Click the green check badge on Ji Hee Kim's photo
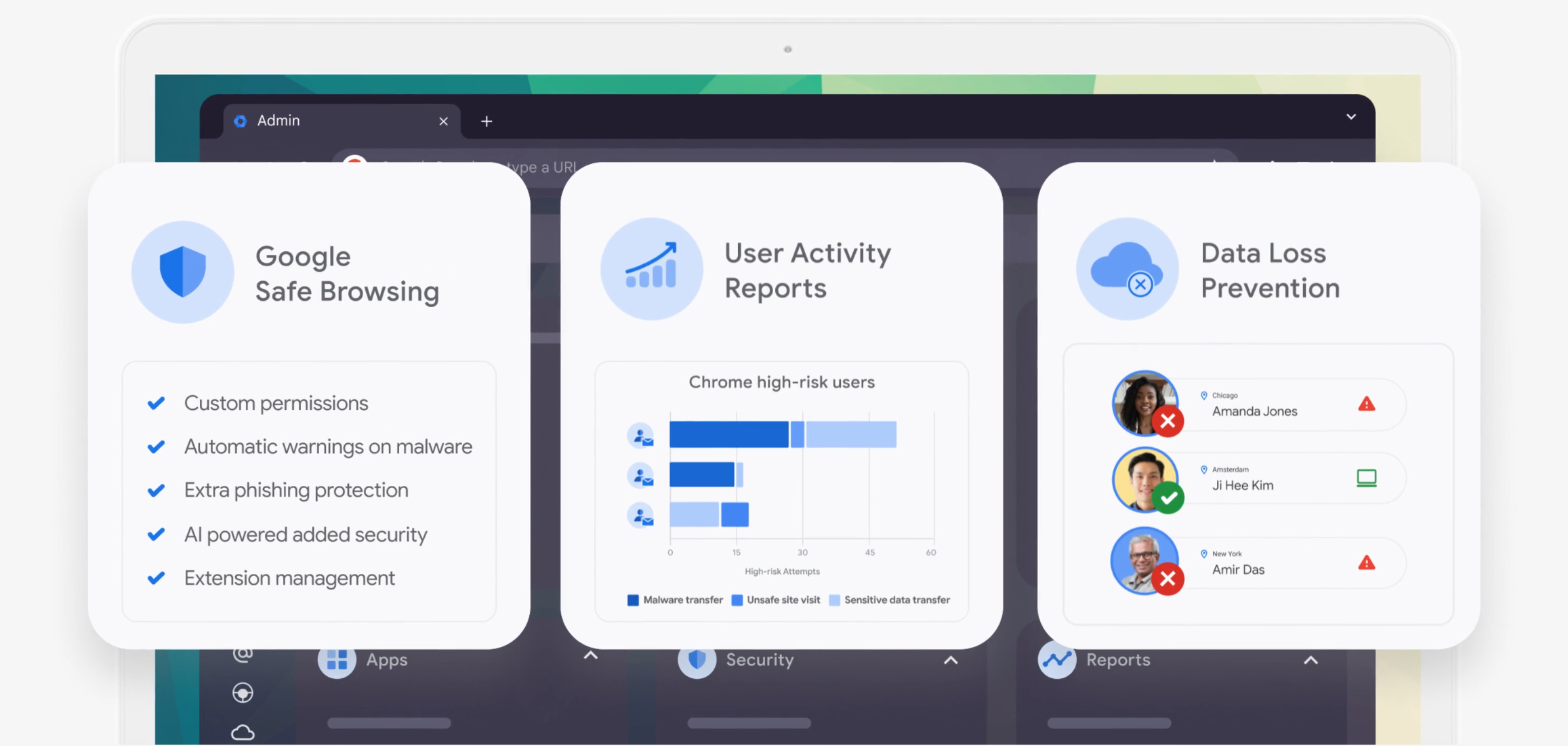Image resolution: width=1568 pixels, height=746 pixels. [1168, 498]
